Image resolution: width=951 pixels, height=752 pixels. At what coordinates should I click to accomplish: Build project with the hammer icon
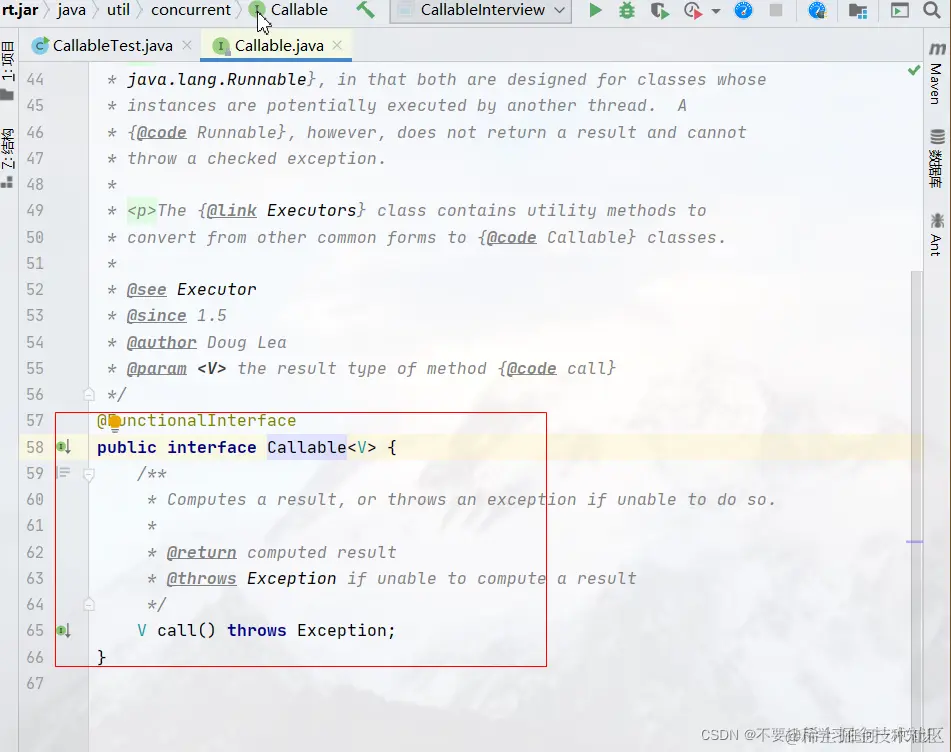(365, 10)
